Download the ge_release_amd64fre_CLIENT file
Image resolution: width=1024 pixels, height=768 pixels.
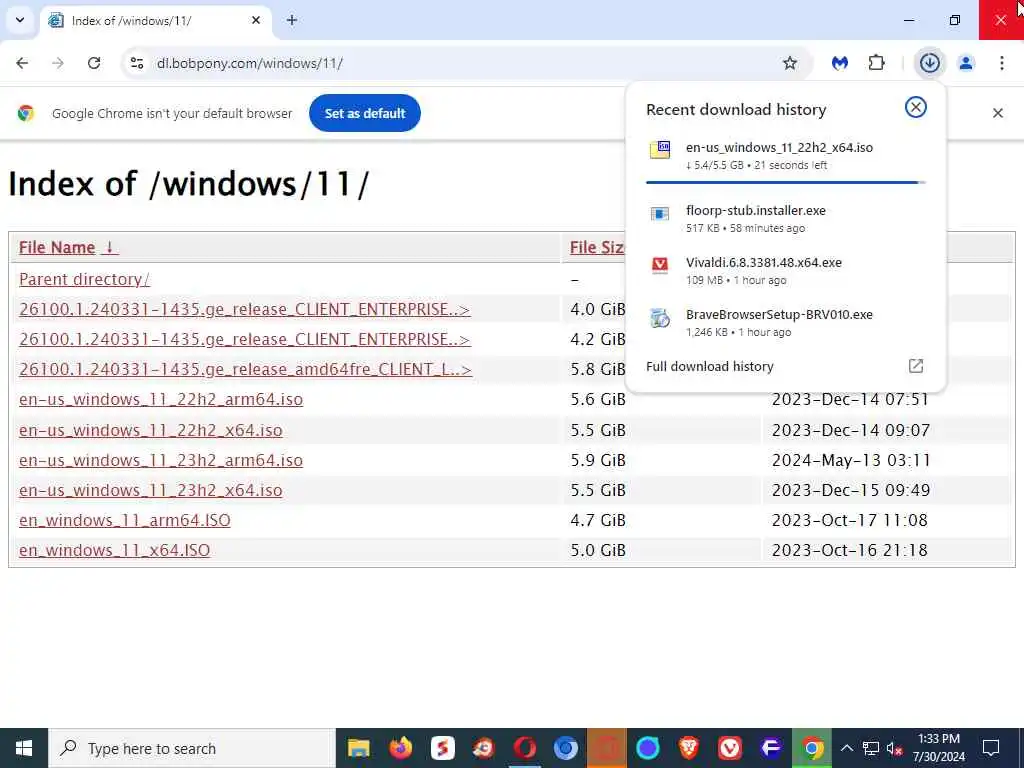245,370
